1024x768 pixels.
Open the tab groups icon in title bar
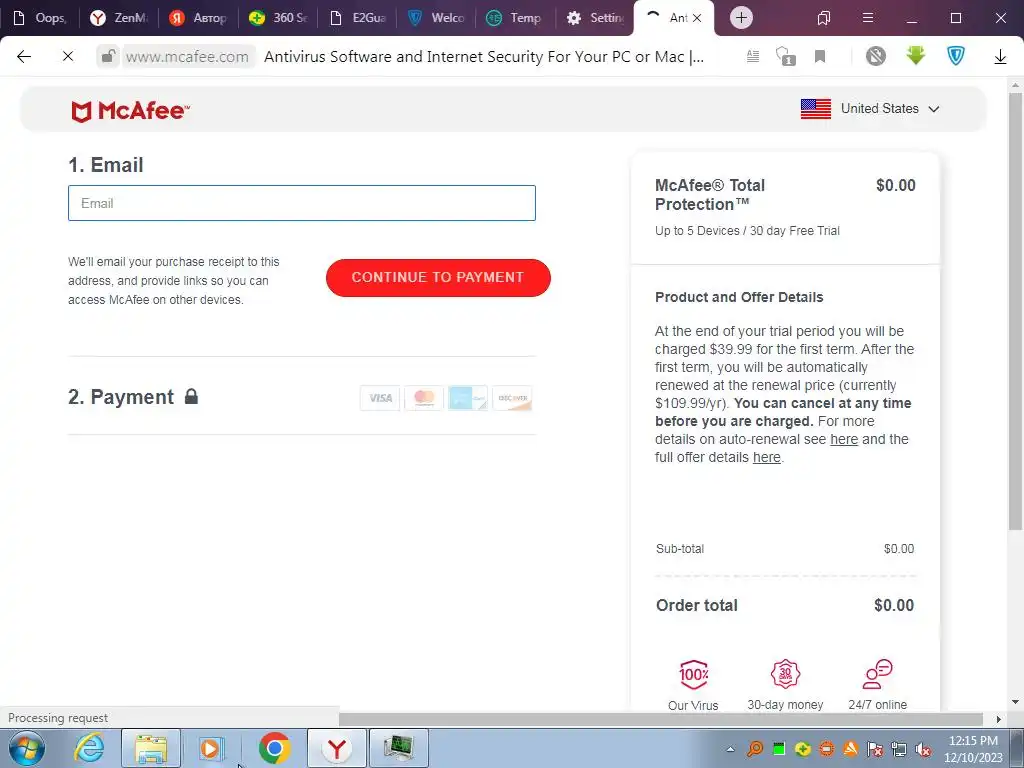tap(824, 18)
